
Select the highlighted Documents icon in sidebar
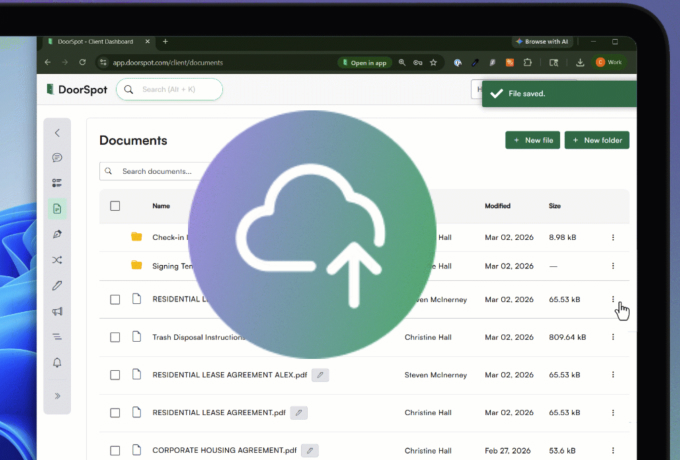point(57,209)
